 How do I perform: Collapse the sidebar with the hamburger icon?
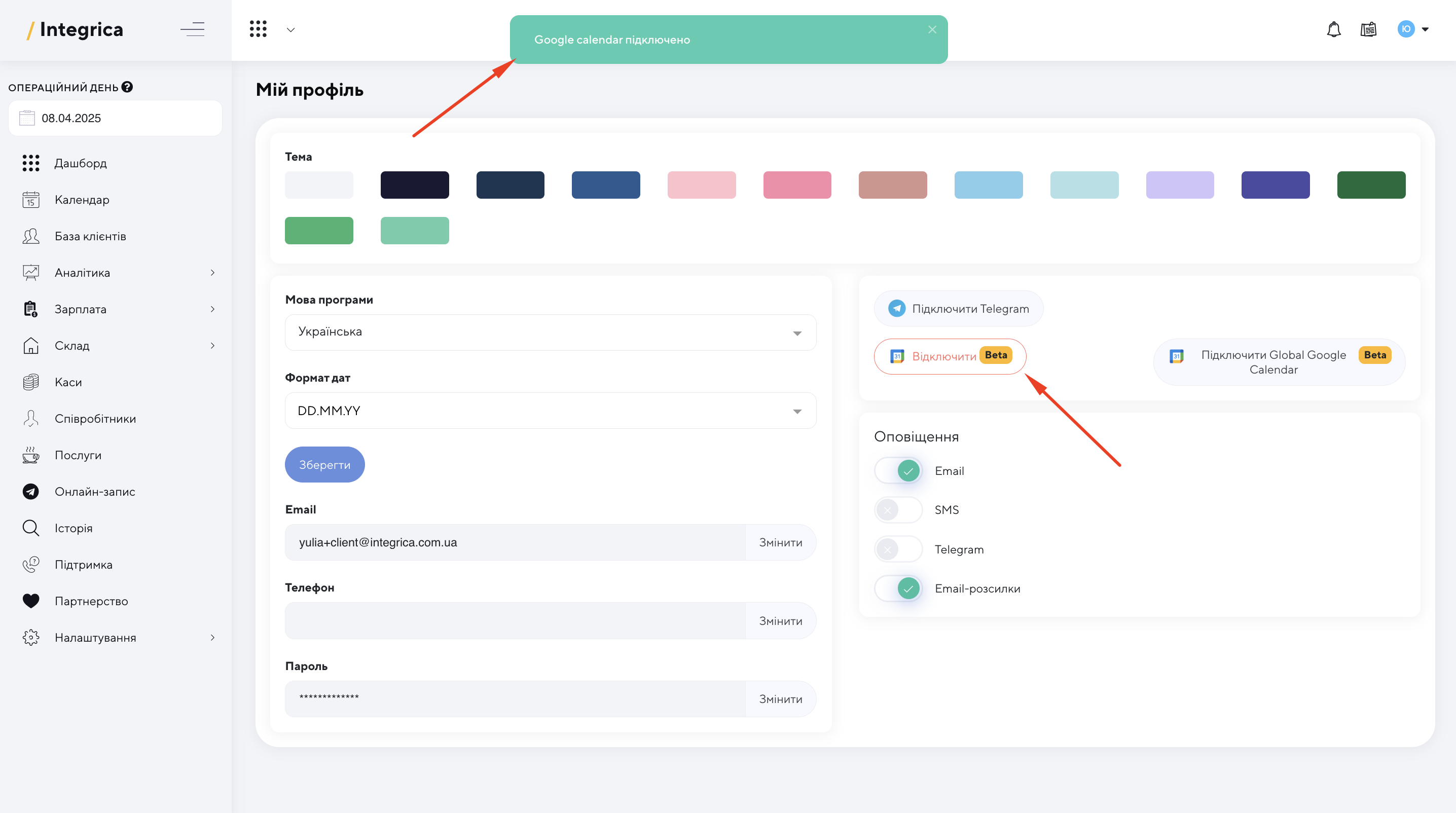(192, 29)
